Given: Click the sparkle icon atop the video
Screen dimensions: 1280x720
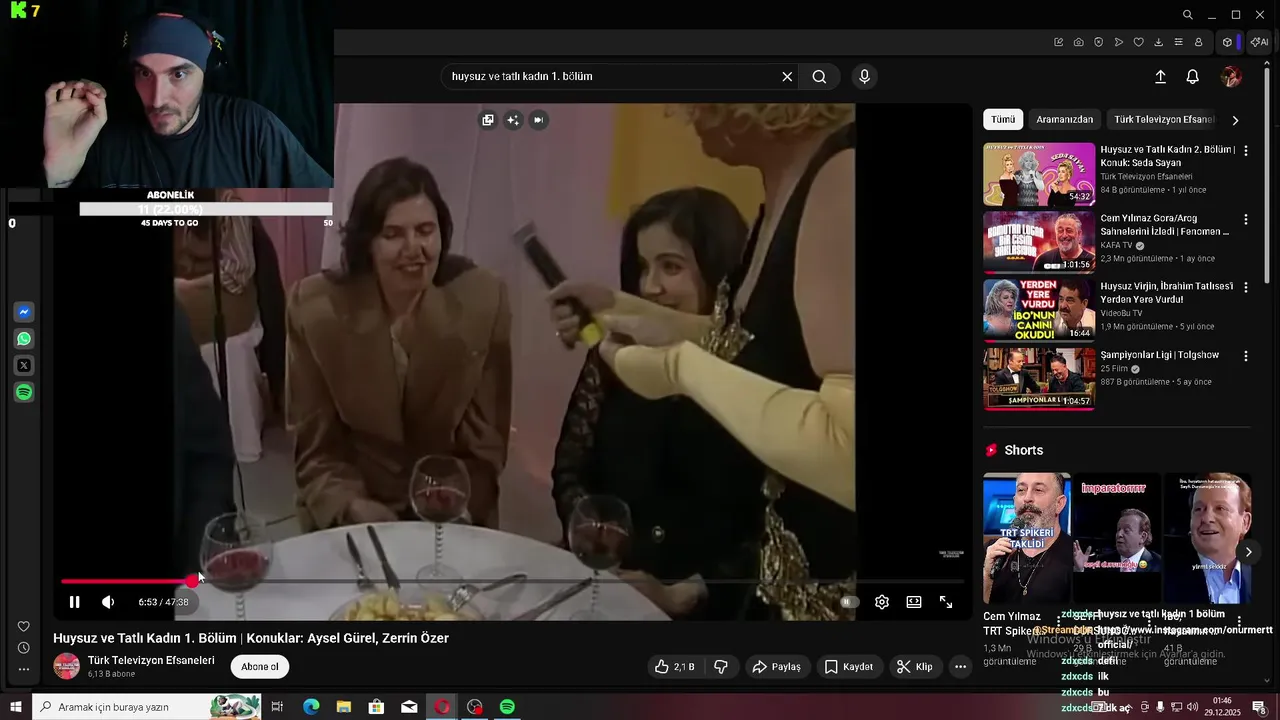Looking at the screenshot, I should coord(513,120).
